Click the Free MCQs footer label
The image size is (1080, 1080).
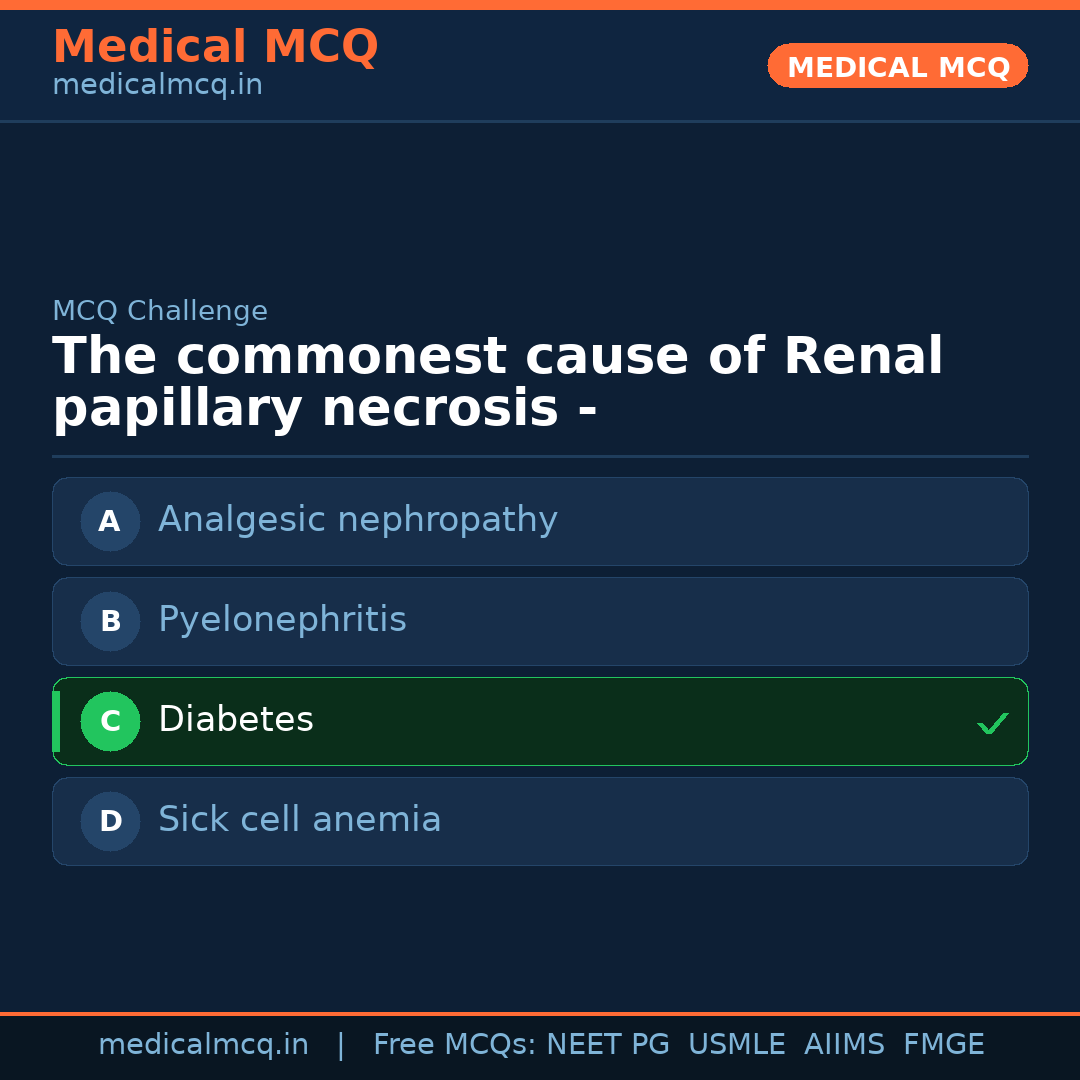coord(454,1045)
